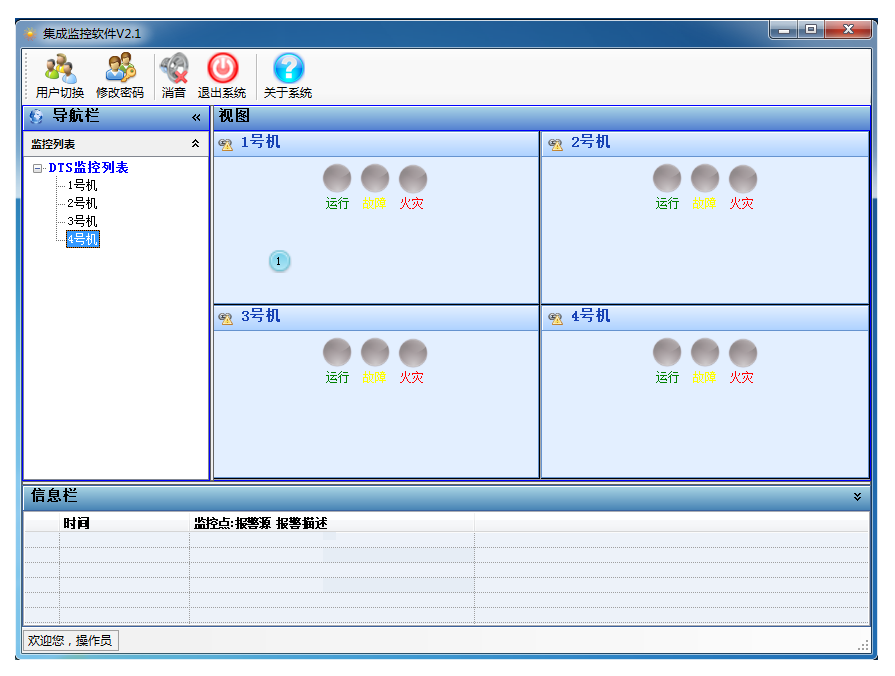The image size is (895, 676).
Task: Click the 4号机 panel header icon
Action: click(556, 318)
